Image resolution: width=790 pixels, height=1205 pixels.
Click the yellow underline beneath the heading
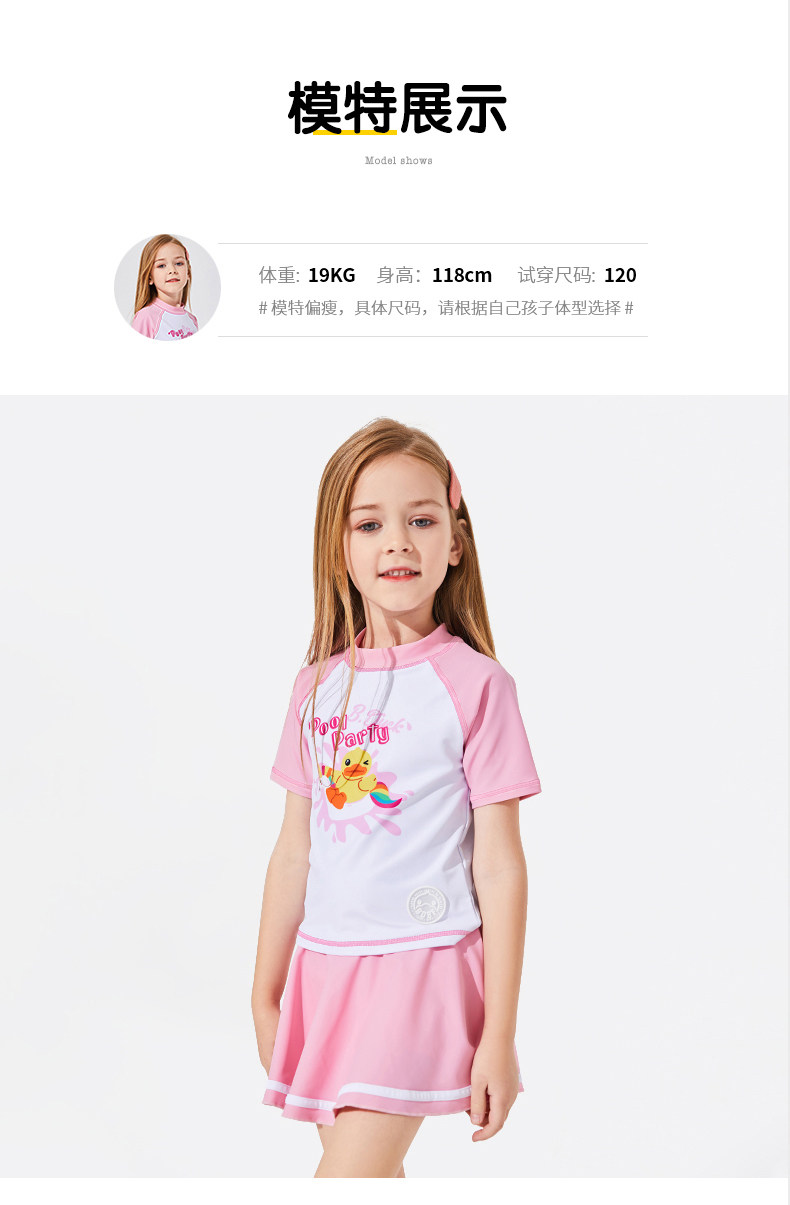click(x=355, y=131)
